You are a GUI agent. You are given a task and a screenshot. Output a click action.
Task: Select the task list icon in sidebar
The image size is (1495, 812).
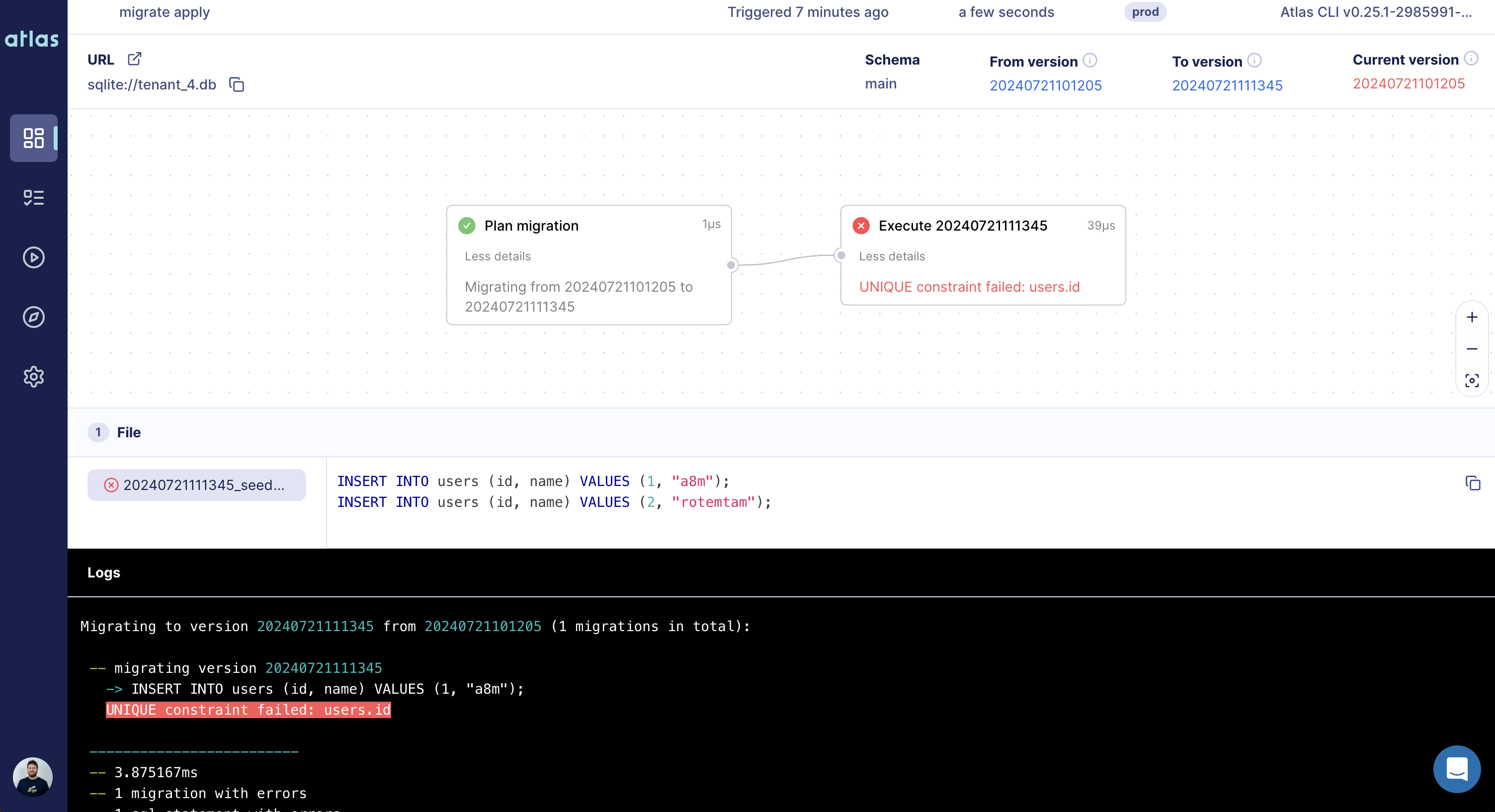click(x=33, y=198)
